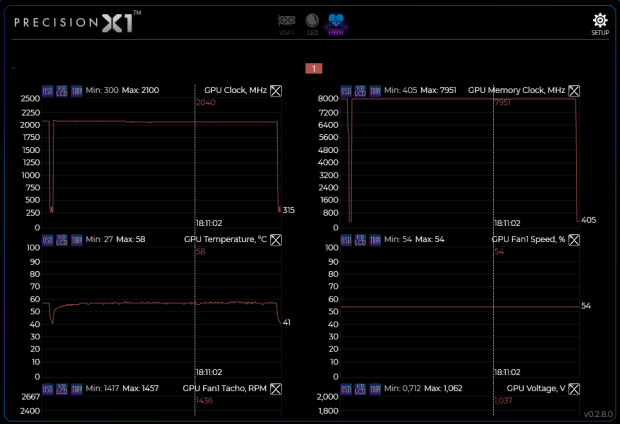The width and height of the screenshot is (620, 424).
Task: Toggle KB LCD for GPU Fan1 Speed graph
Action: pos(360,240)
